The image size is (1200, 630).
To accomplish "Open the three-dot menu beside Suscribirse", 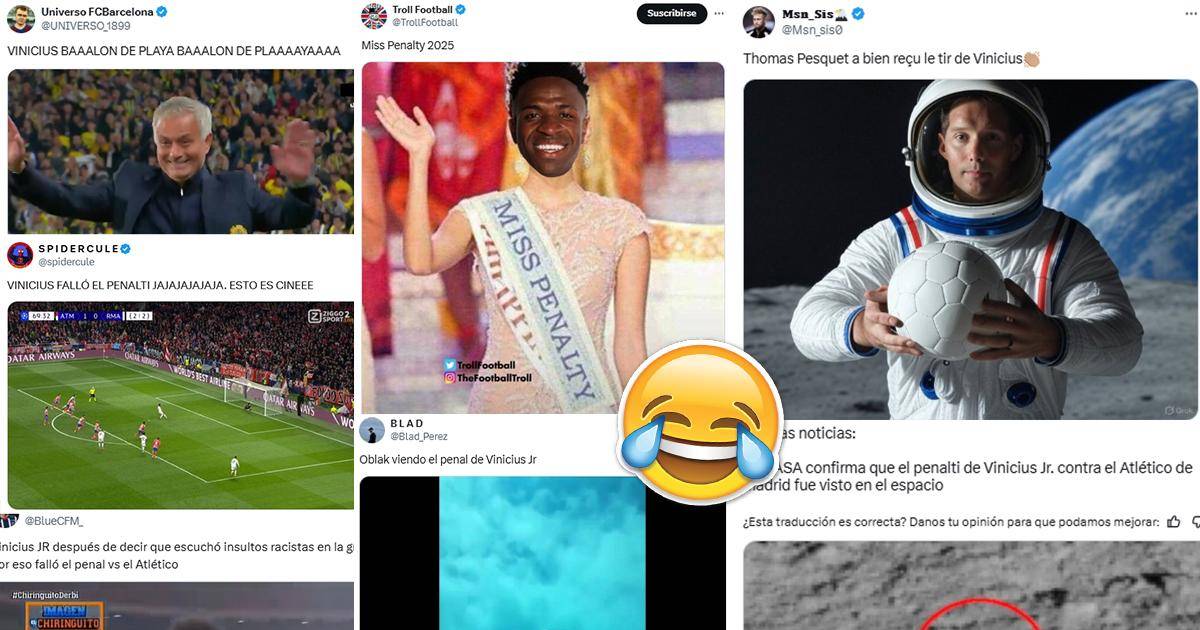I will [719, 14].
